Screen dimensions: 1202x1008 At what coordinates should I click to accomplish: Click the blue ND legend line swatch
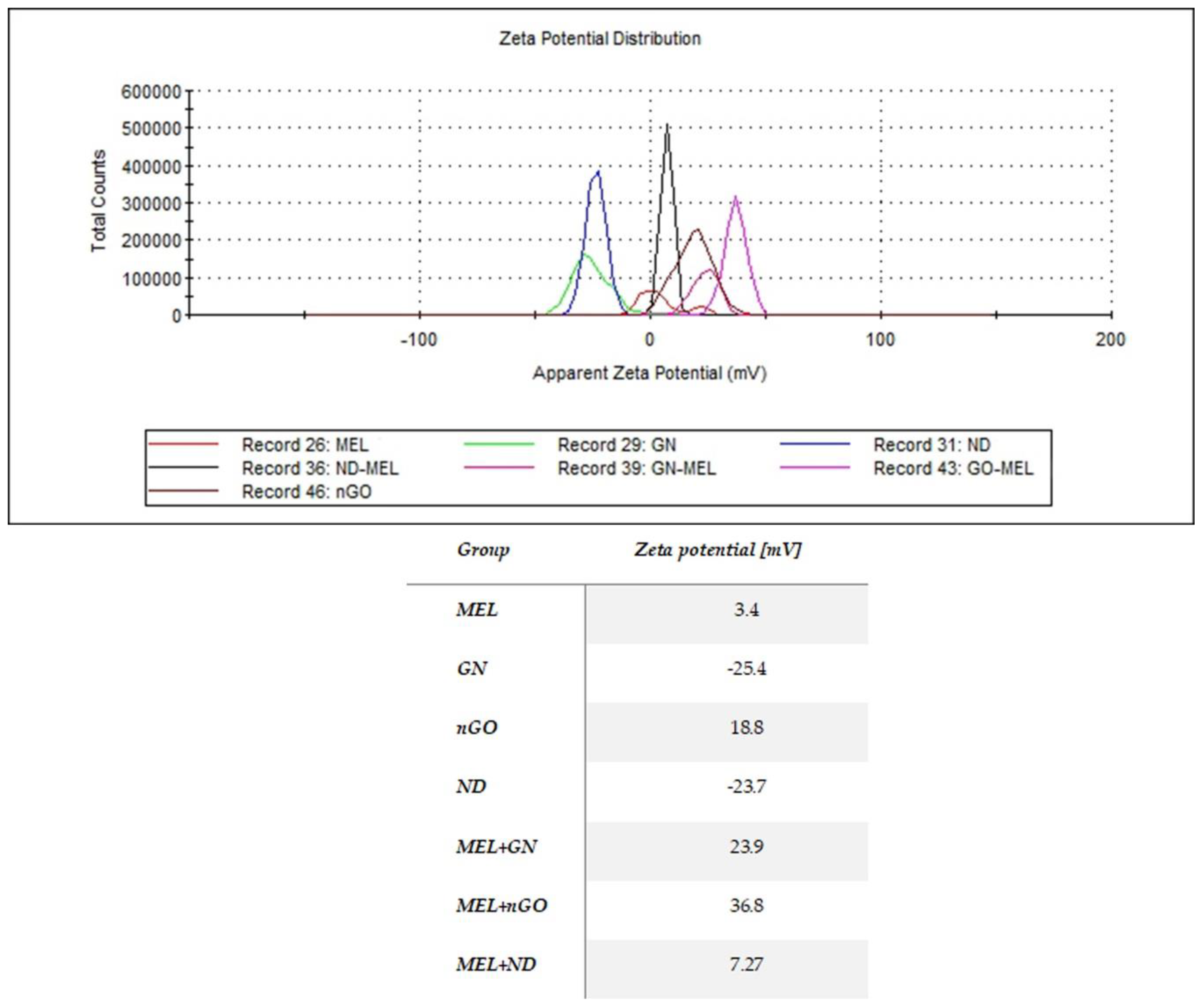[815, 443]
